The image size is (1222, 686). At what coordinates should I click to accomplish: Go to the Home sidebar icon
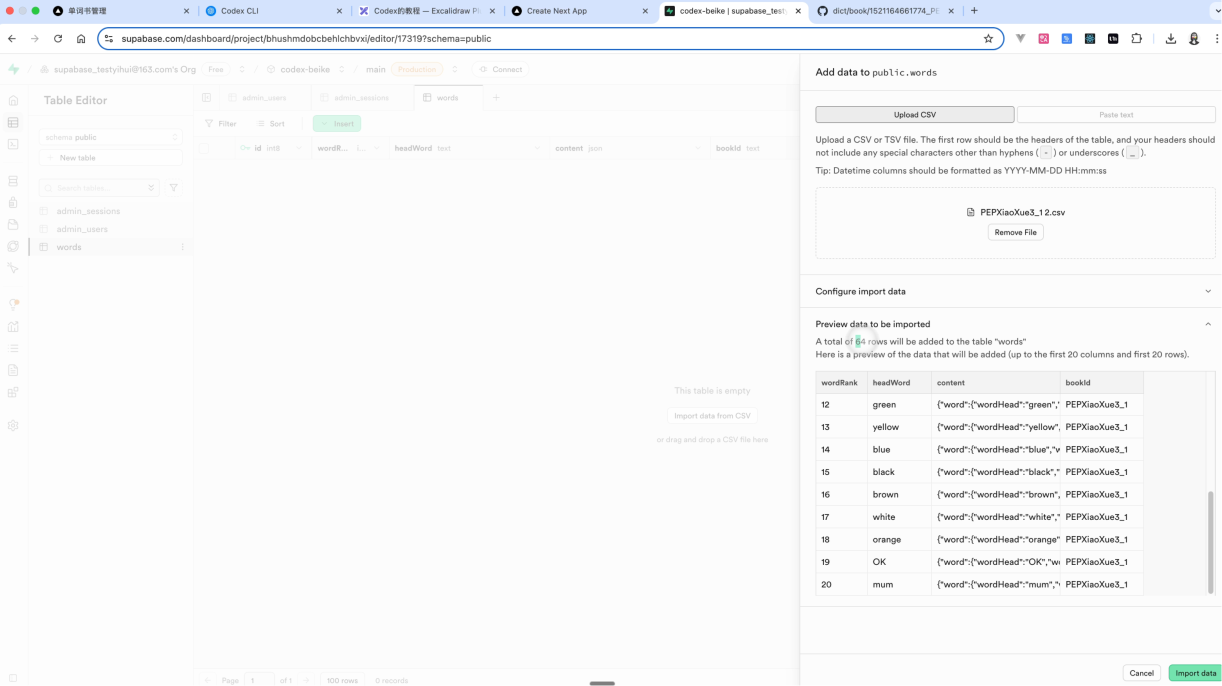tap(13, 100)
